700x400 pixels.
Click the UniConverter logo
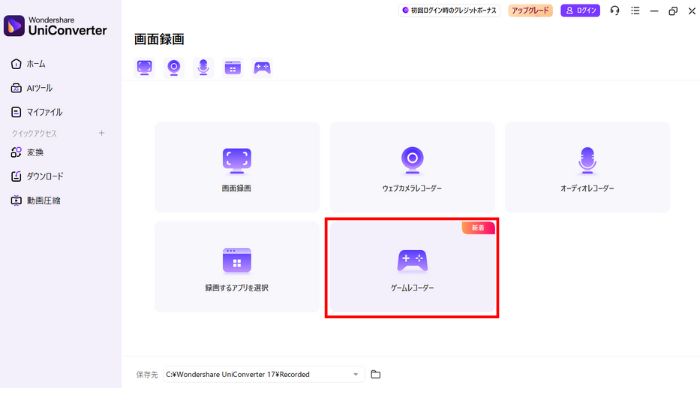55,26
